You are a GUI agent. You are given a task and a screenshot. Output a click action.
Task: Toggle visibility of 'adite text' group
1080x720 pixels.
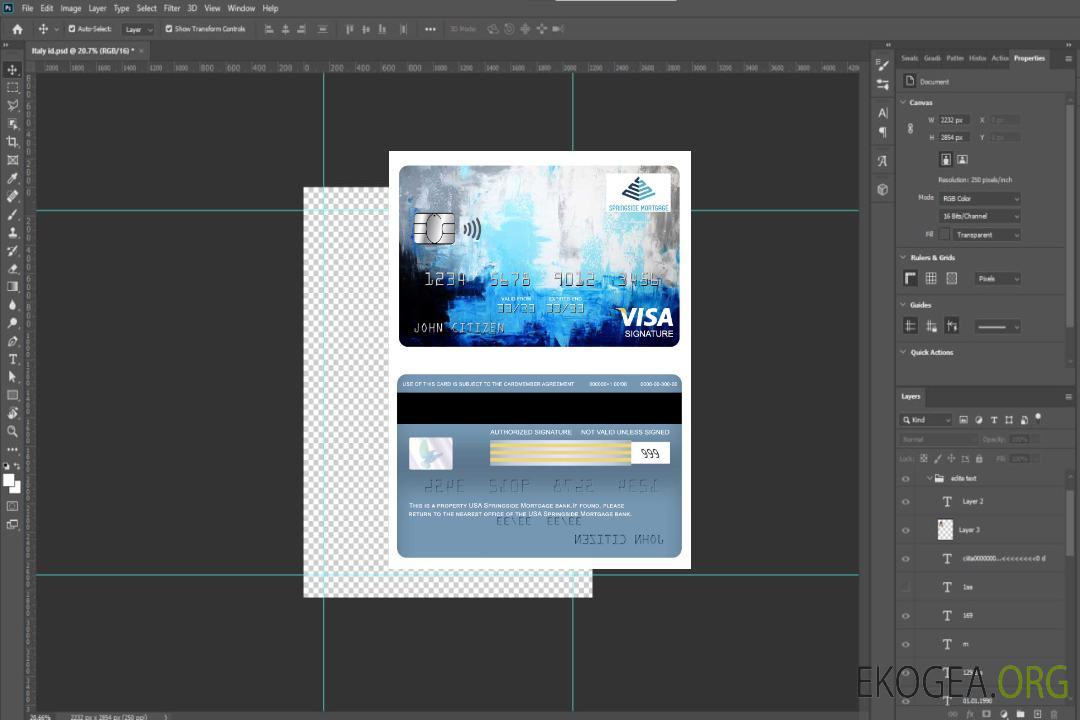906,478
